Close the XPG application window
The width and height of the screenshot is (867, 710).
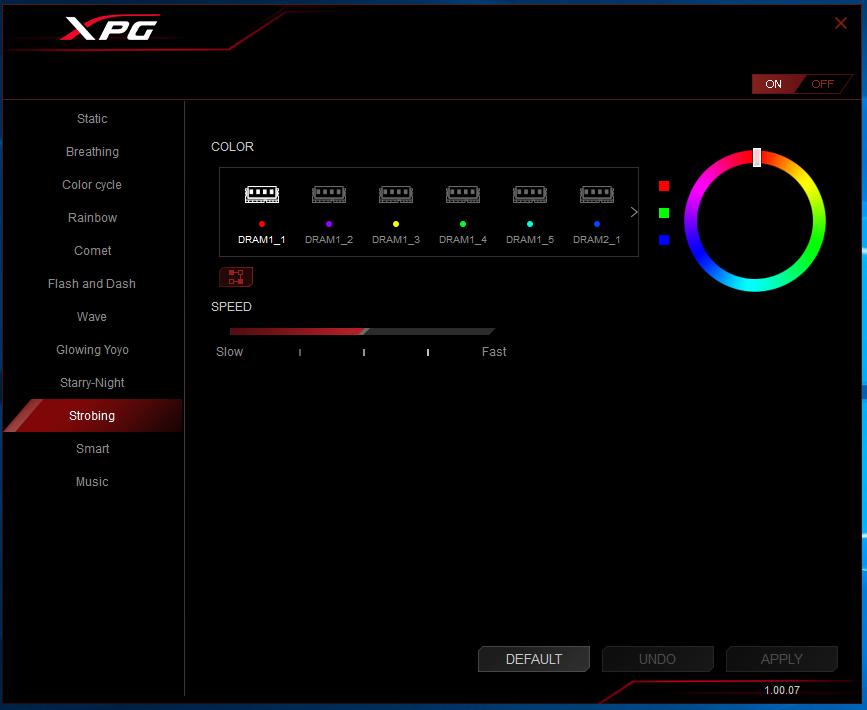(840, 23)
